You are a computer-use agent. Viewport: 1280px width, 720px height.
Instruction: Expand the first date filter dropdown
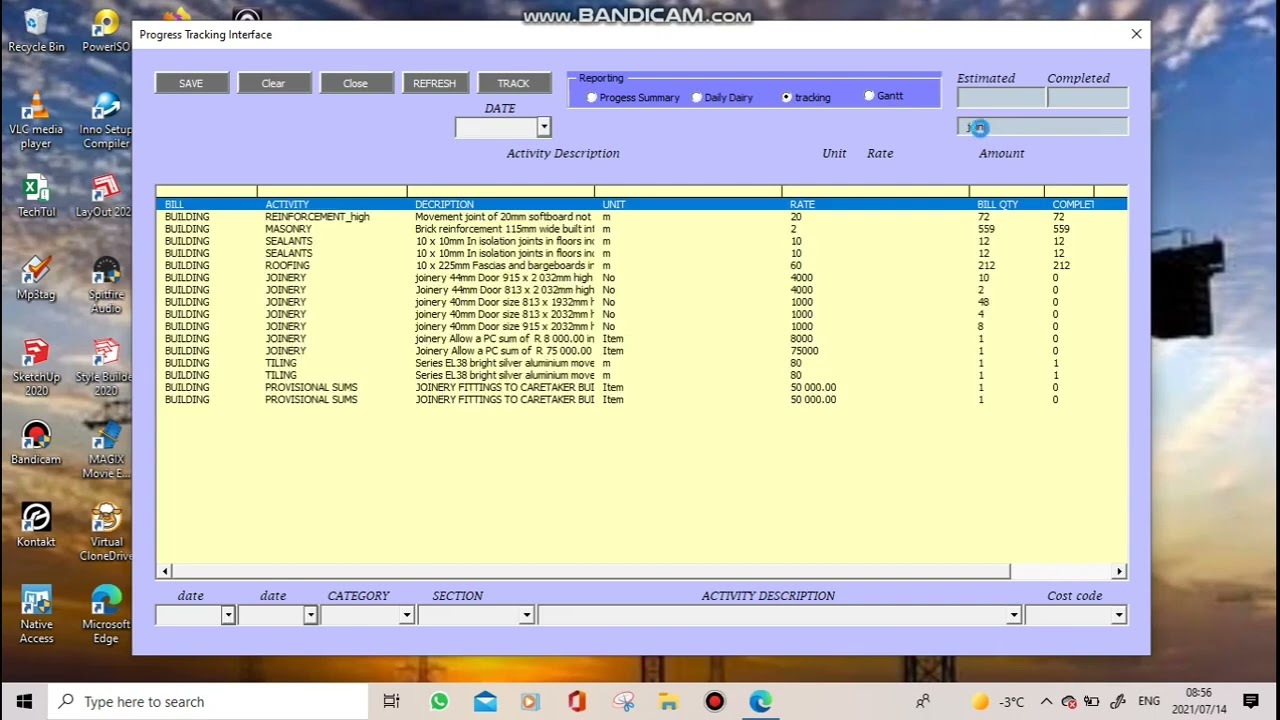click(x=228, y=615)
